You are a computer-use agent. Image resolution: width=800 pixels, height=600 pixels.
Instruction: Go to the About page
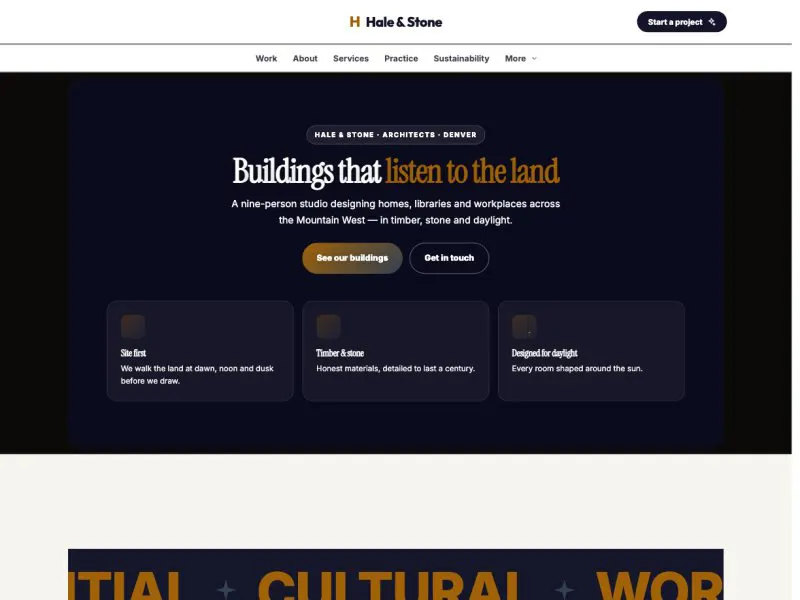click(x=305, y=59)
